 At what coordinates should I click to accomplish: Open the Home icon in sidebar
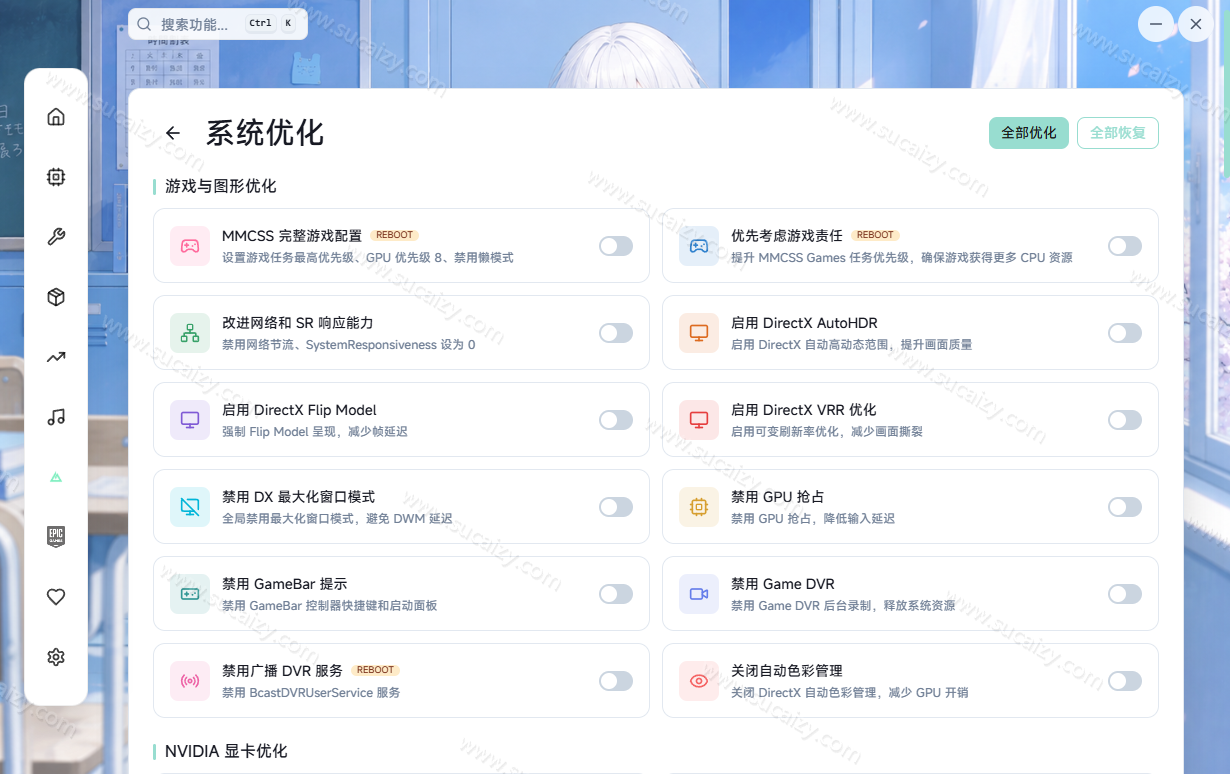[x=56, y=117]
